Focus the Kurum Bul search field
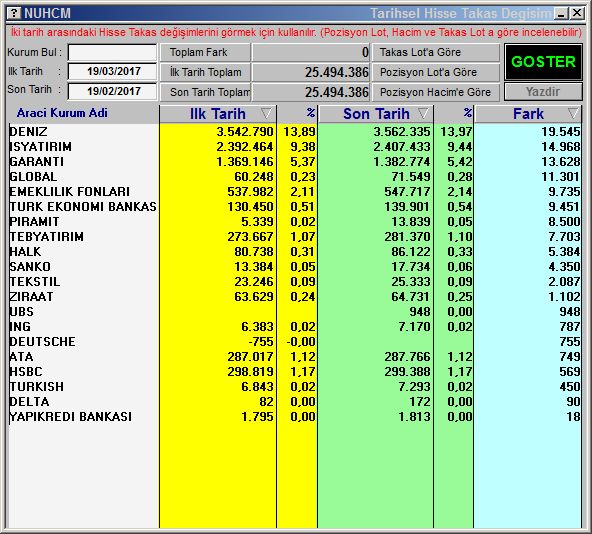The height and width of the screenshot is (534, 592). [112, 52]
